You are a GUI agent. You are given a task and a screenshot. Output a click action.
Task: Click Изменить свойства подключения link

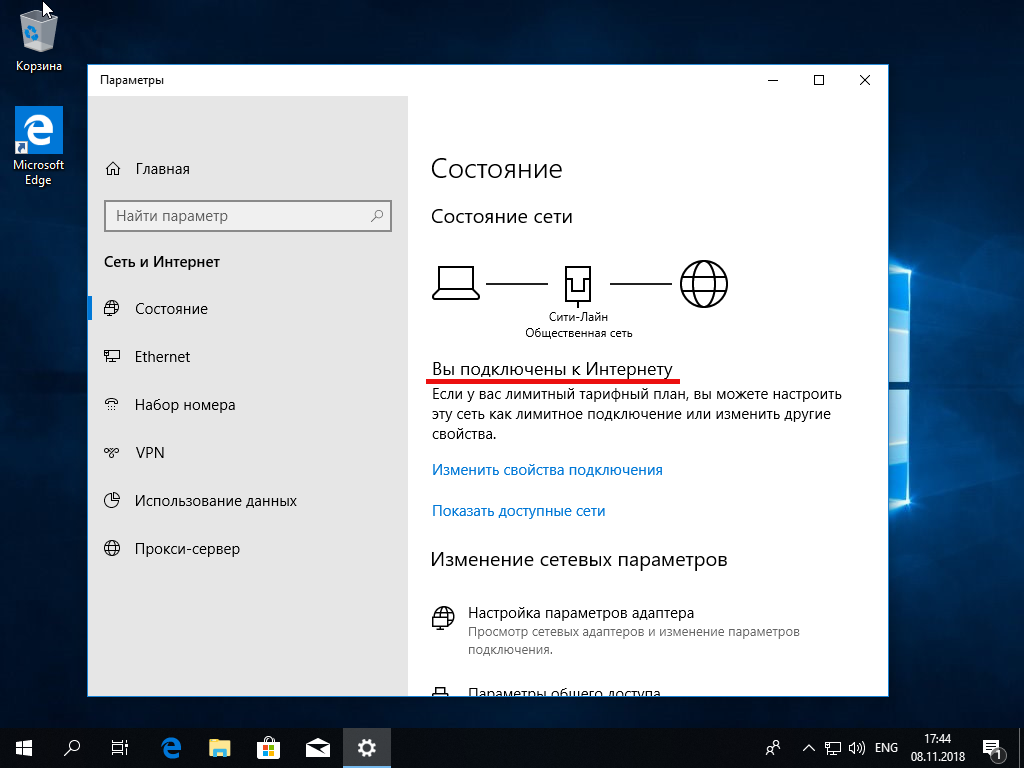click(547, 470)
